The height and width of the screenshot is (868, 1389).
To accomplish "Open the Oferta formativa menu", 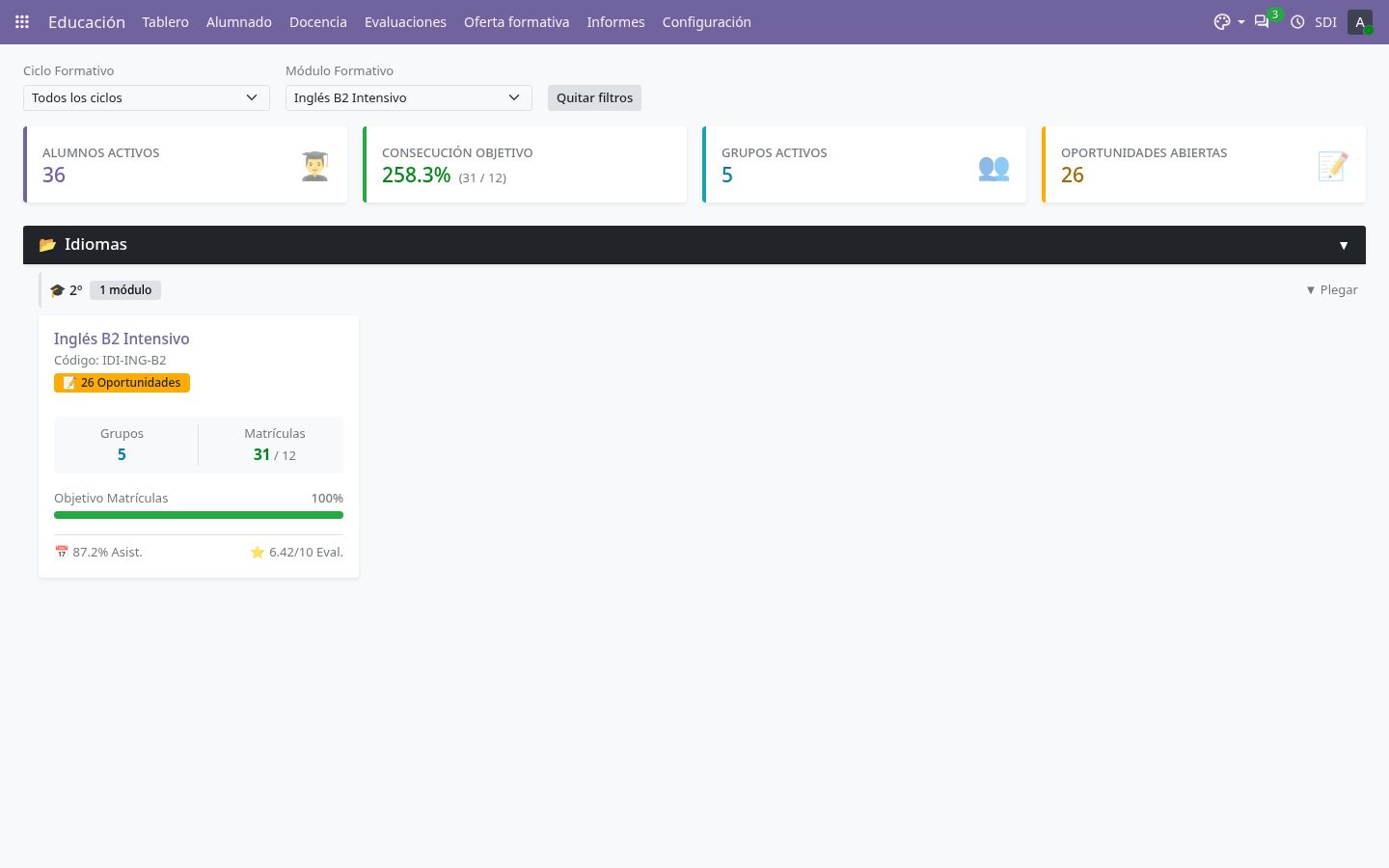I will (516, 21).
